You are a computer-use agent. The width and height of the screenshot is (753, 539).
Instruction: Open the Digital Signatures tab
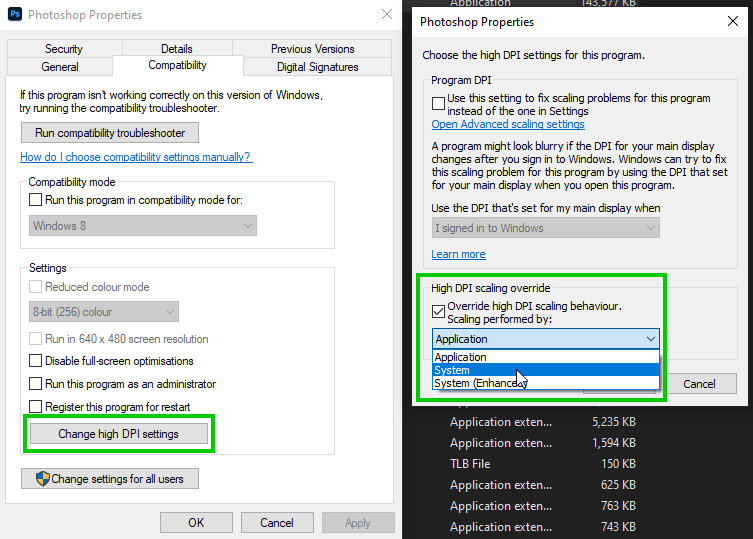[x=317, y=67]
